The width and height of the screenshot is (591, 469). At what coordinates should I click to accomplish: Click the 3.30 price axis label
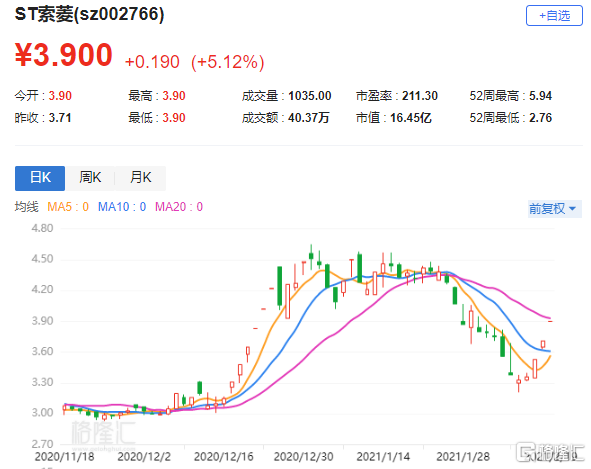tap(42, 382)
